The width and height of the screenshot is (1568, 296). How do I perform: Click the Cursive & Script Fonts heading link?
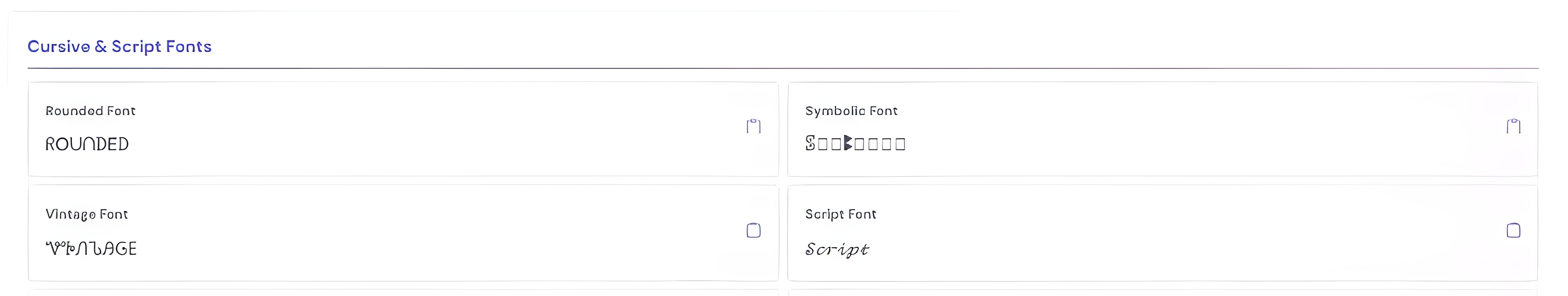[x=120, y=46]
